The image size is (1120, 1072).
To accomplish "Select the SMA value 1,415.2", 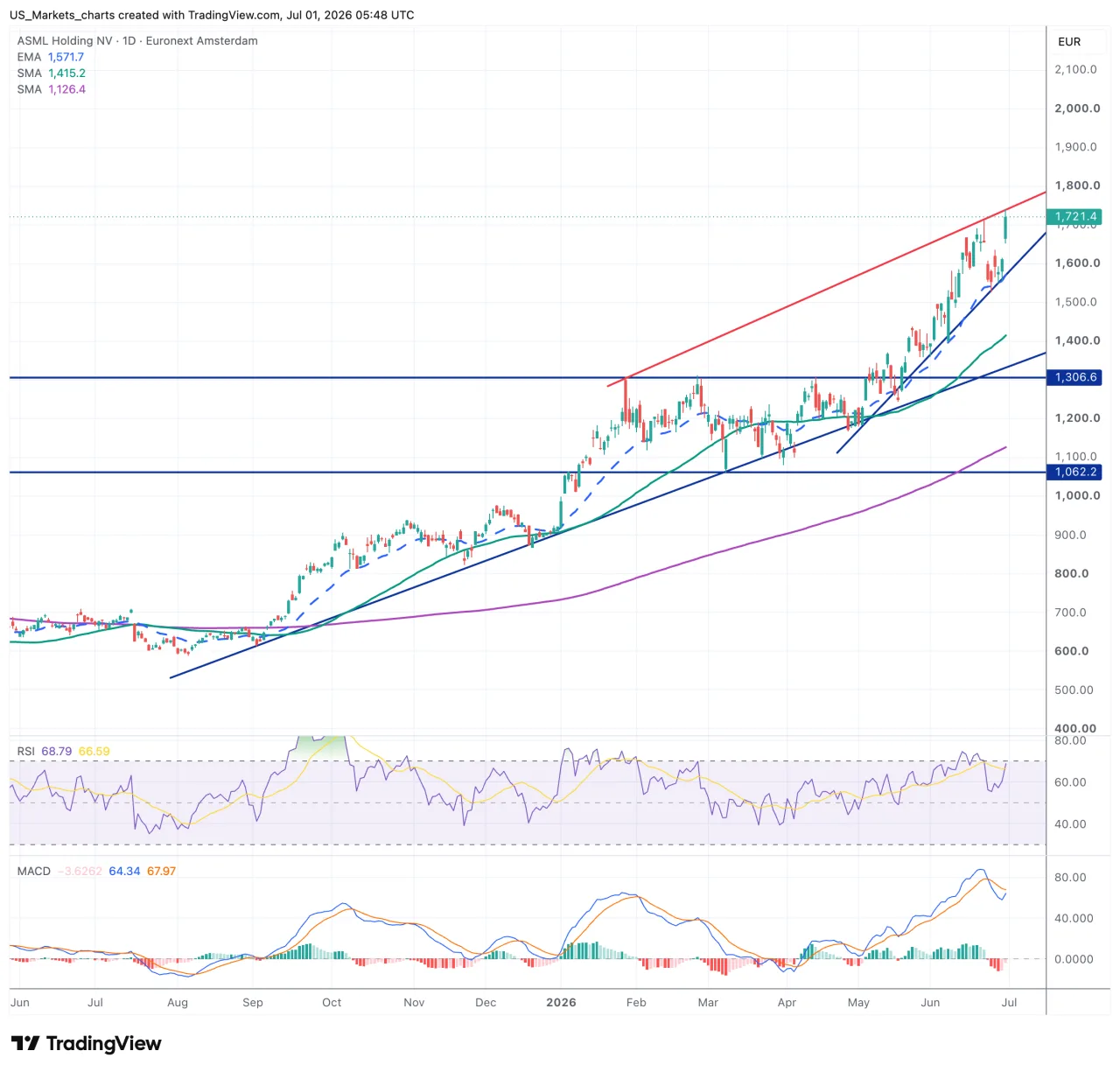I will pyautogui.click(x=66, y=74).
